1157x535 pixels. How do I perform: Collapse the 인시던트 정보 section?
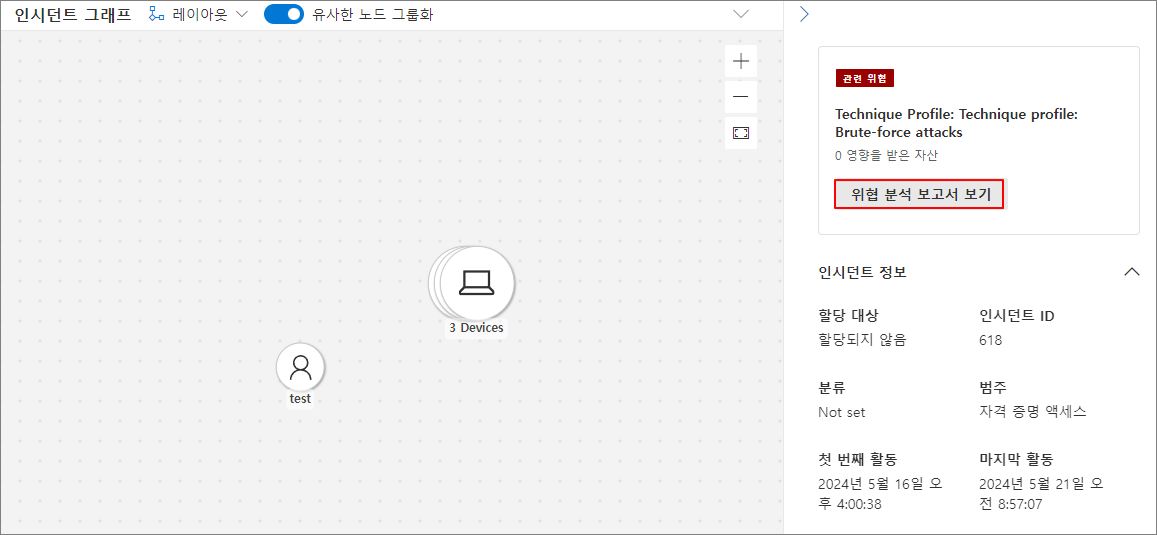click(1131, 272)
